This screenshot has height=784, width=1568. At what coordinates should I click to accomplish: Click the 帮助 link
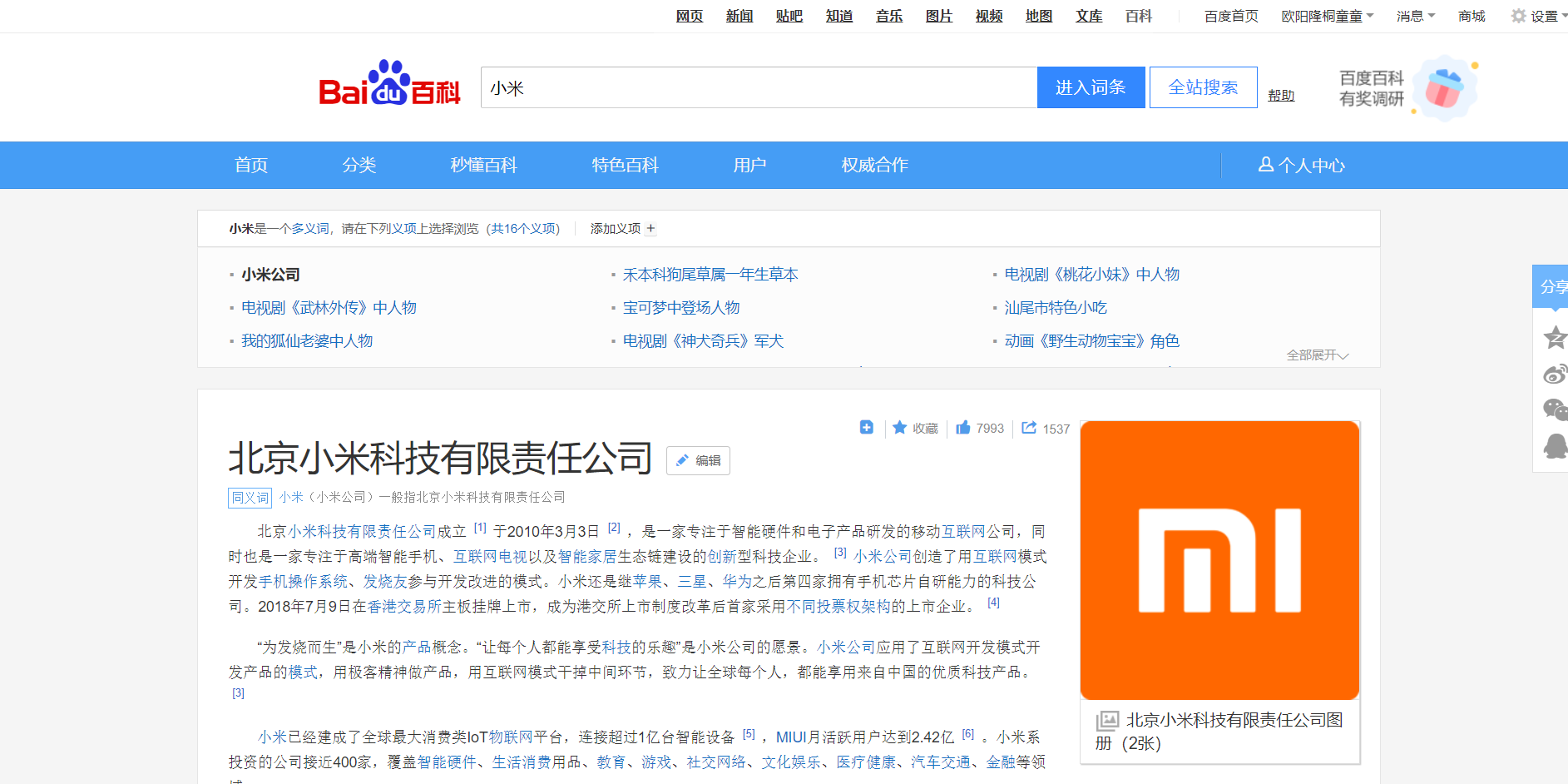[1281, 96]
